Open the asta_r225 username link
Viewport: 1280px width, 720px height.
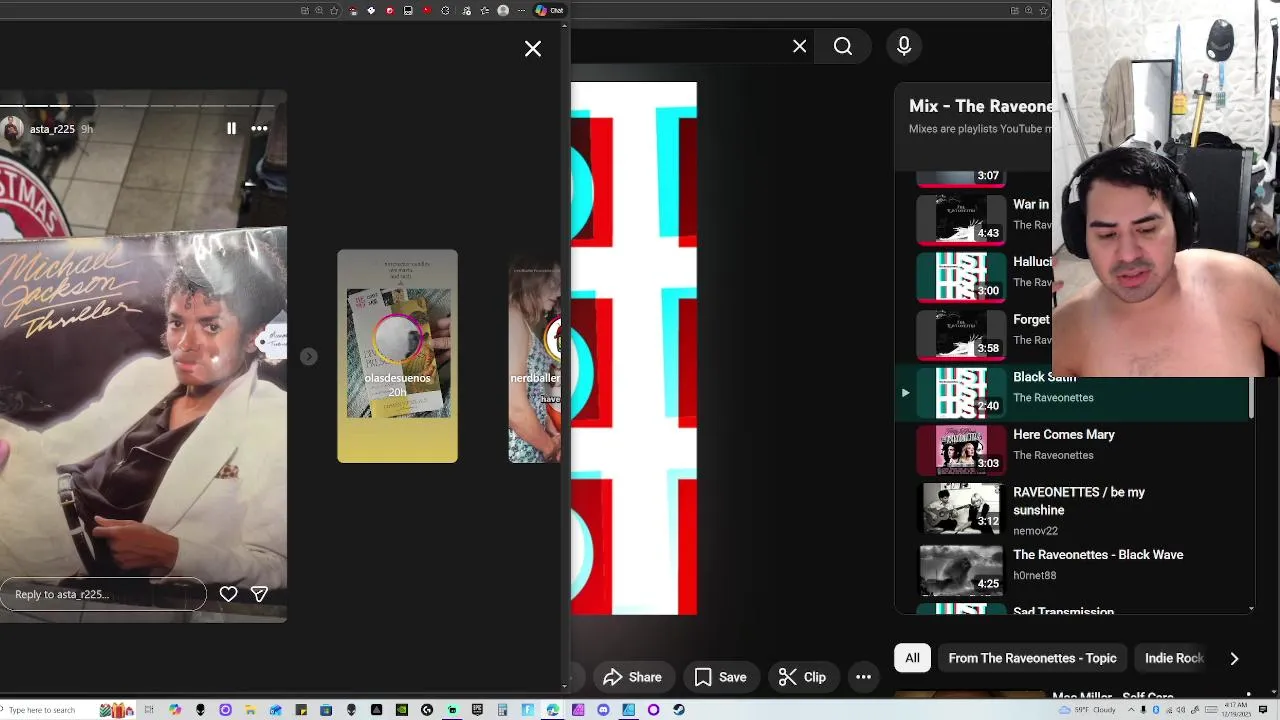[x=52, y=129]
